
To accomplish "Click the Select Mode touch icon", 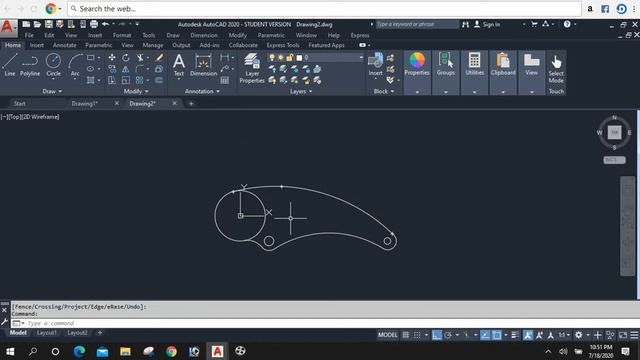I will pos(556,68).
